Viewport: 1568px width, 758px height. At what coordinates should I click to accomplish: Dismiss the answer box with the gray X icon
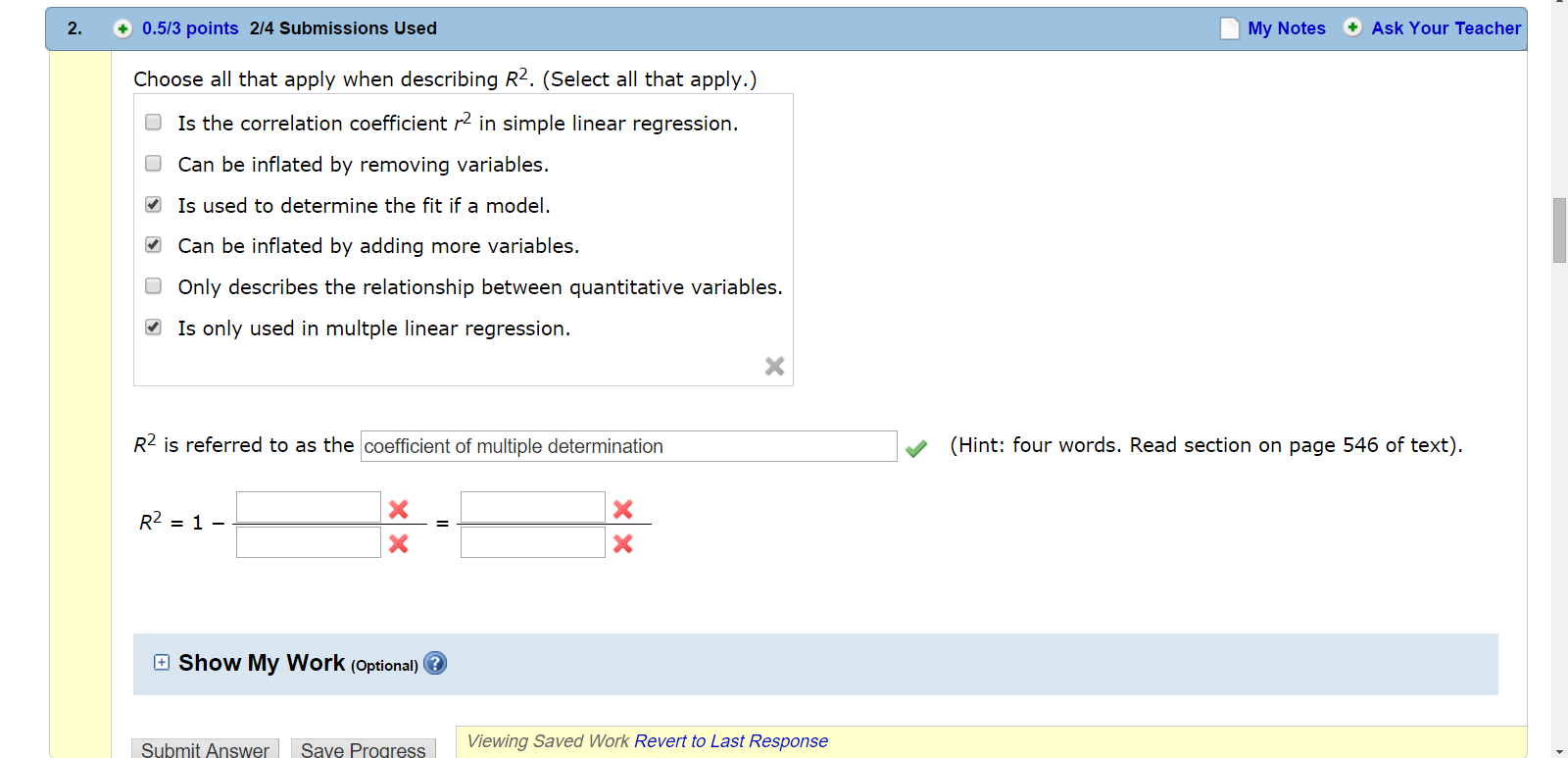click(x=774, y=366)
